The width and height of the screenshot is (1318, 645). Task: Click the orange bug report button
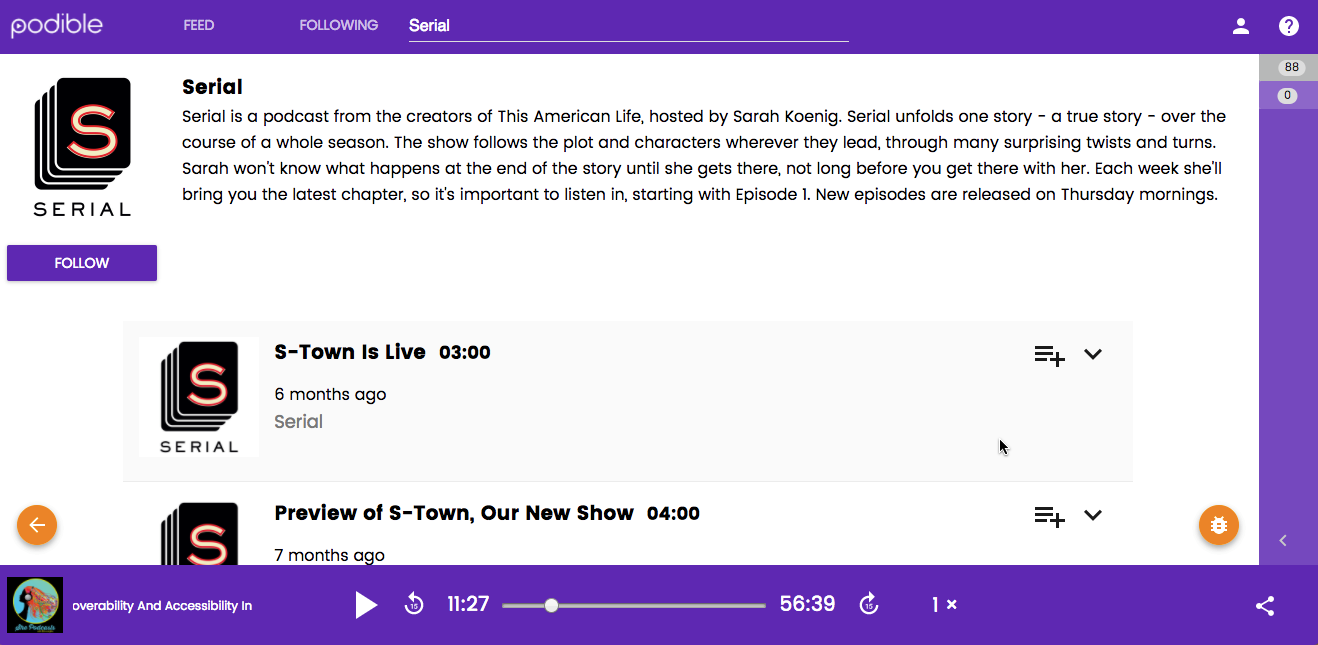1219,524
